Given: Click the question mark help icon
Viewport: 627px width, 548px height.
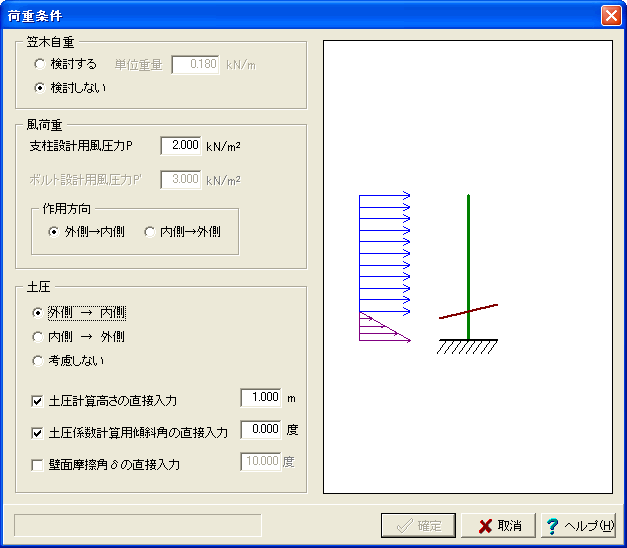Looking at the screenshot, I should [552, 526].
